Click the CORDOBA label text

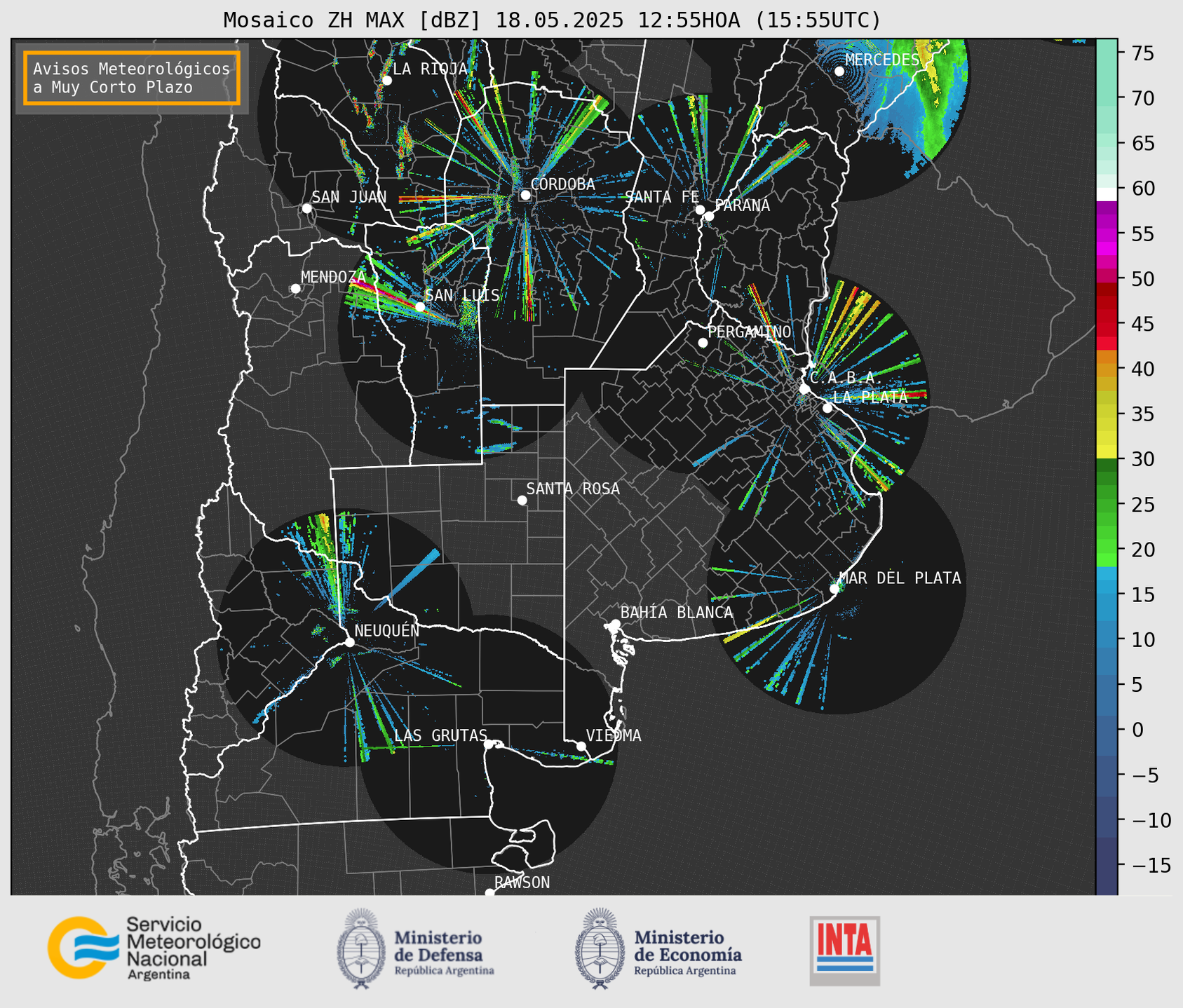tap(563, 184)
